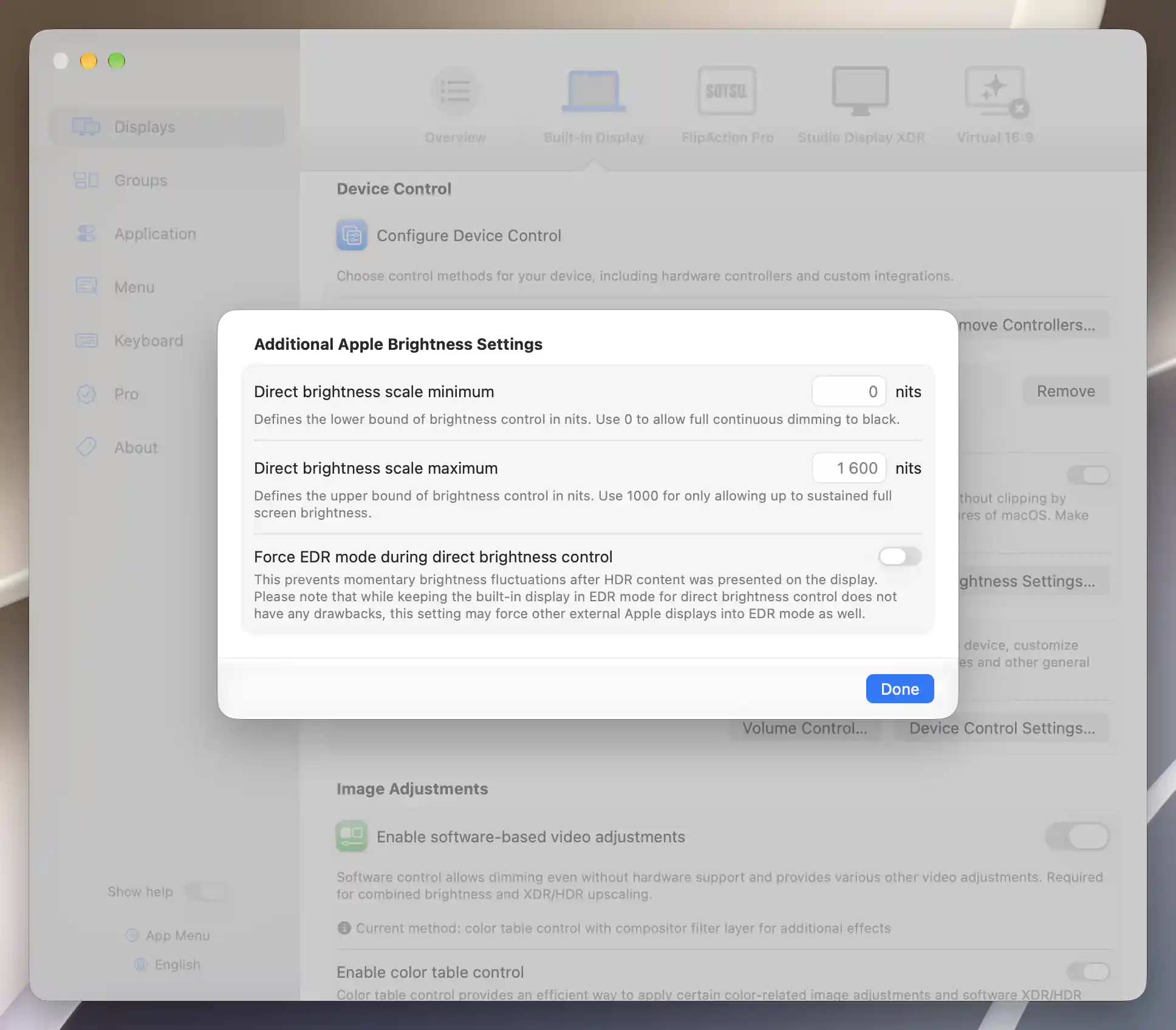Image resolution: width=1176 pixels, height=1030 pixels.
Task: Switch to the Overview list icon
Action: coord(455,91)
